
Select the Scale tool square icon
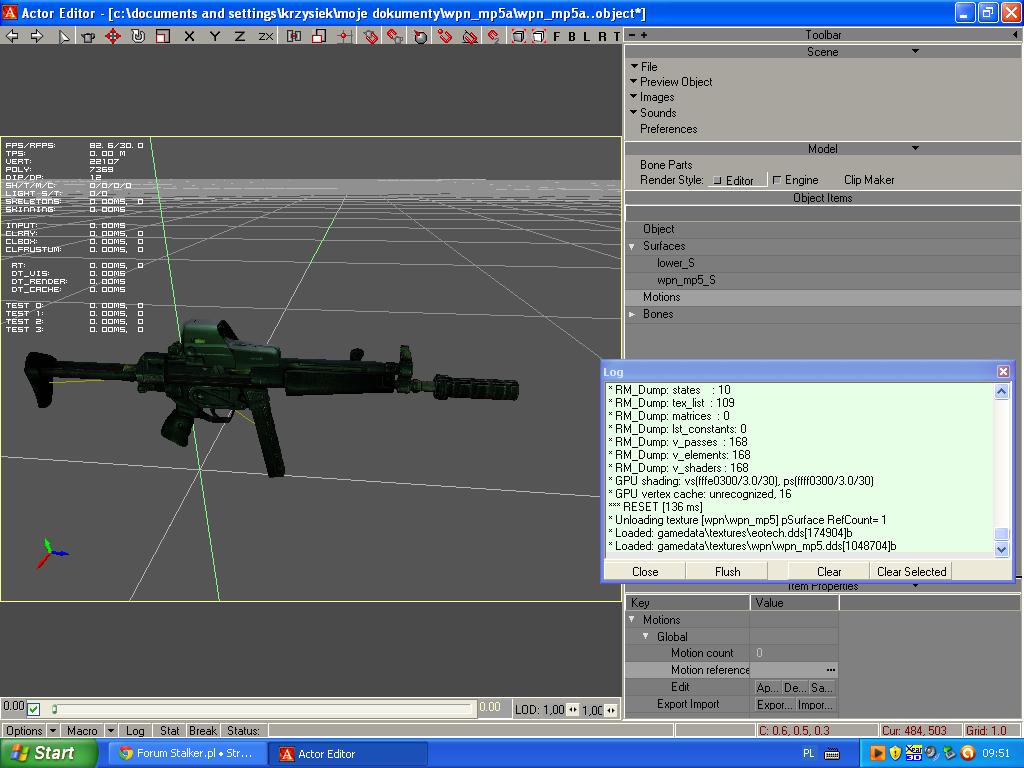[162, 36]
